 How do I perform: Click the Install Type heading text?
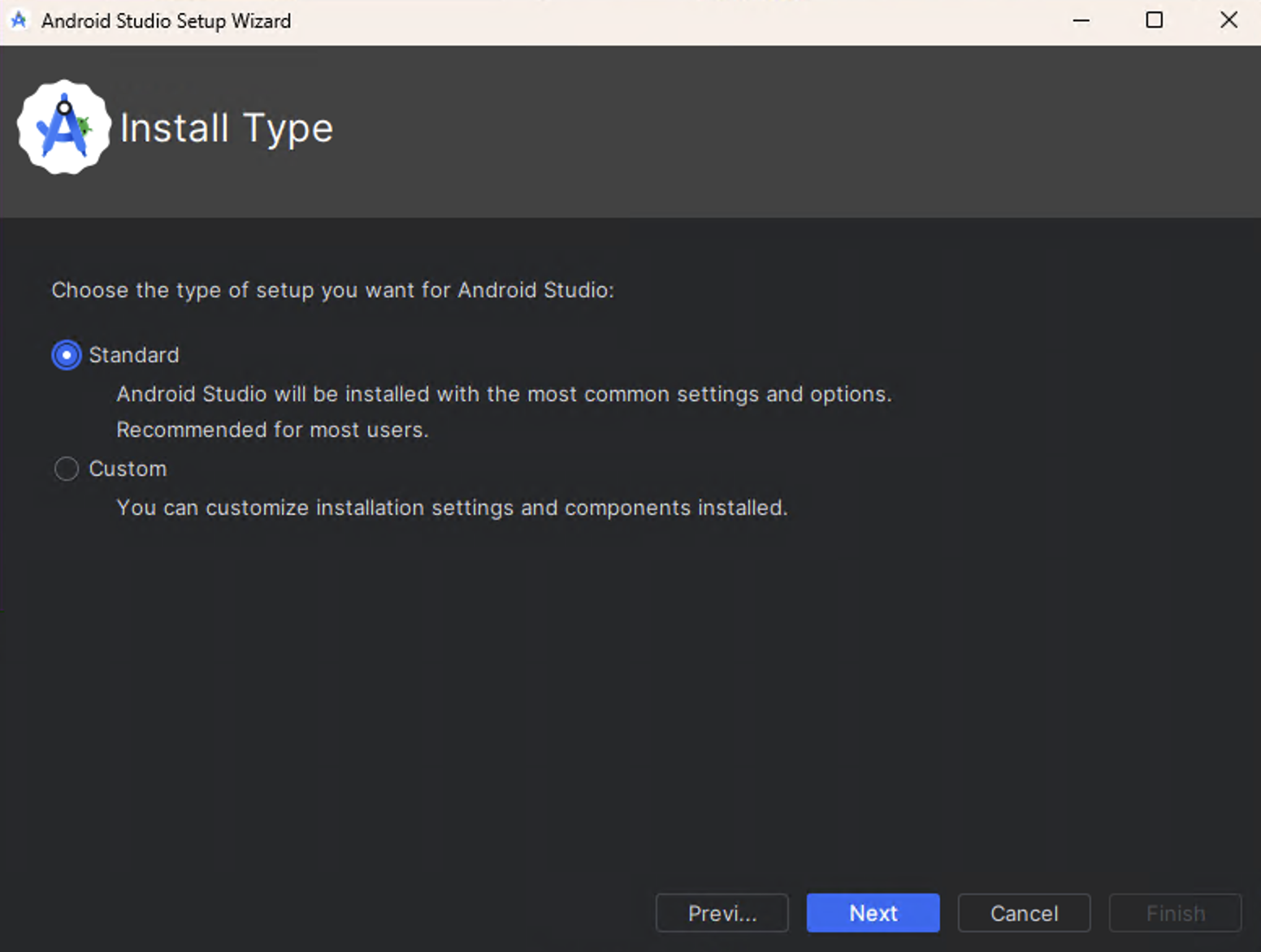(226, 128)
